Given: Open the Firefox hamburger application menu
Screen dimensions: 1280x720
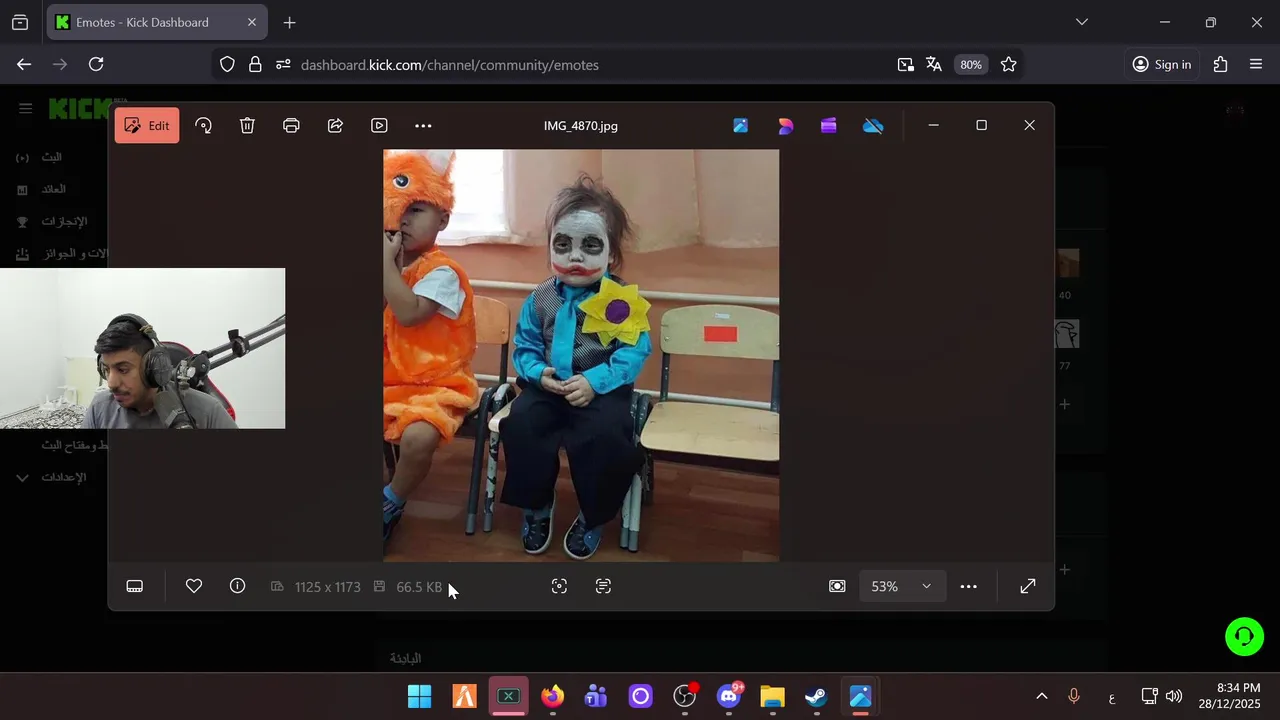Looking at the screenshot, I should click(x=1256, y=64).
